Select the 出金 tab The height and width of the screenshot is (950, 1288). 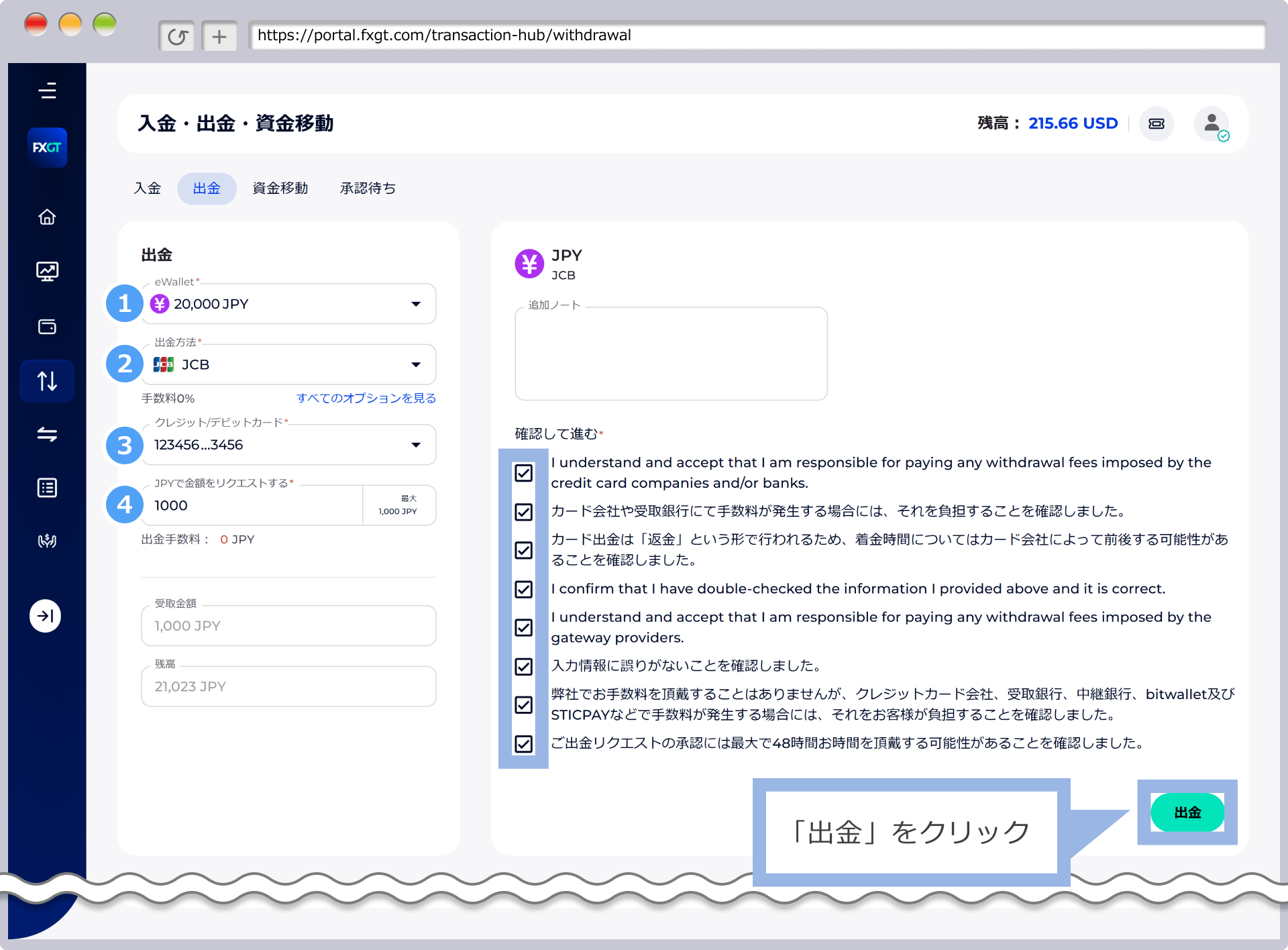coord(207,189)
